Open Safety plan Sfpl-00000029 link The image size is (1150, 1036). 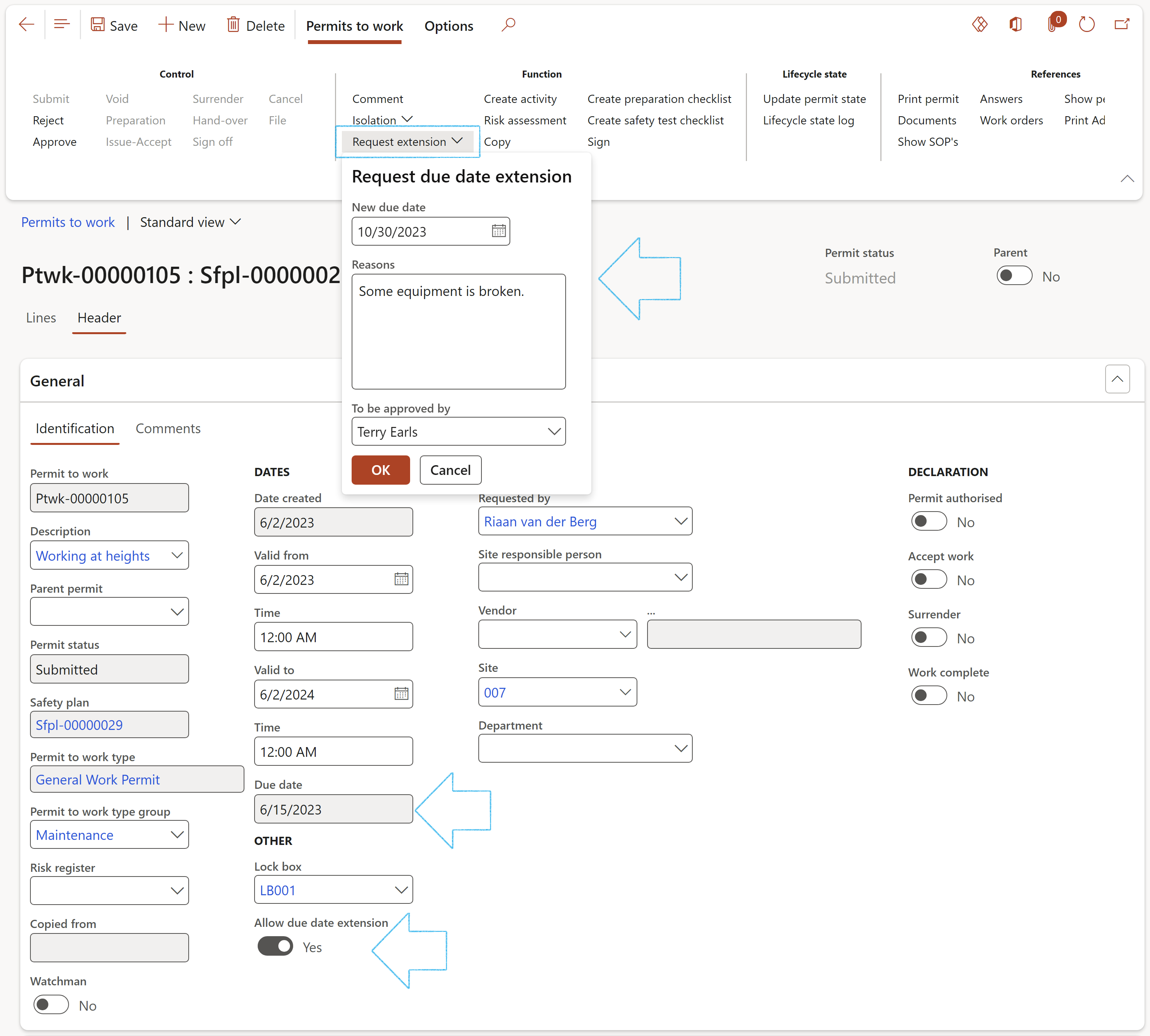(79, 724)
